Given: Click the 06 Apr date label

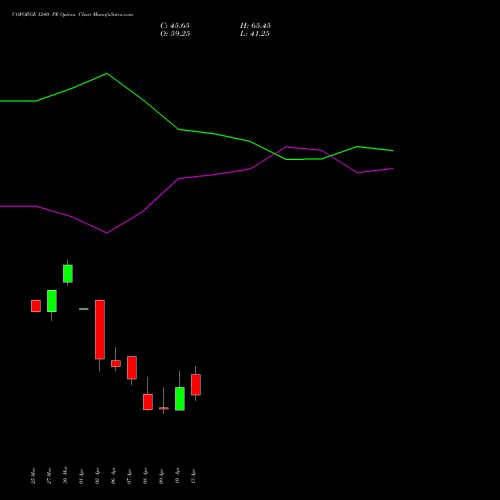Looking at the screenshot, I should [113, 476].
